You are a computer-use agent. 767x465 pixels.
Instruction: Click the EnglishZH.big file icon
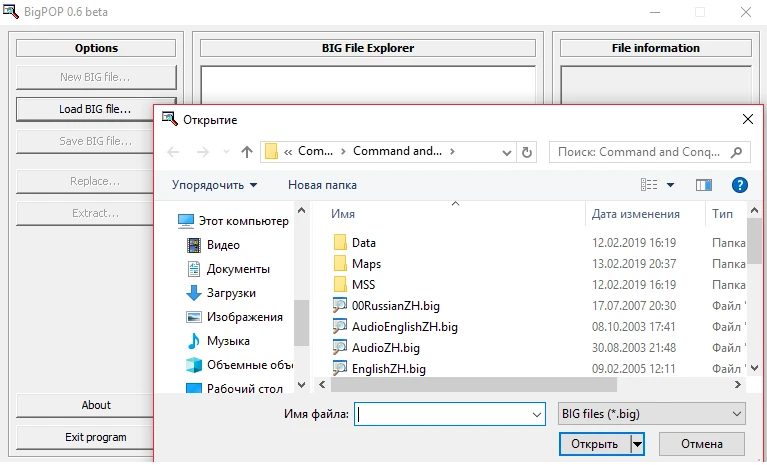pyautogui.click(x=339, y=368)
